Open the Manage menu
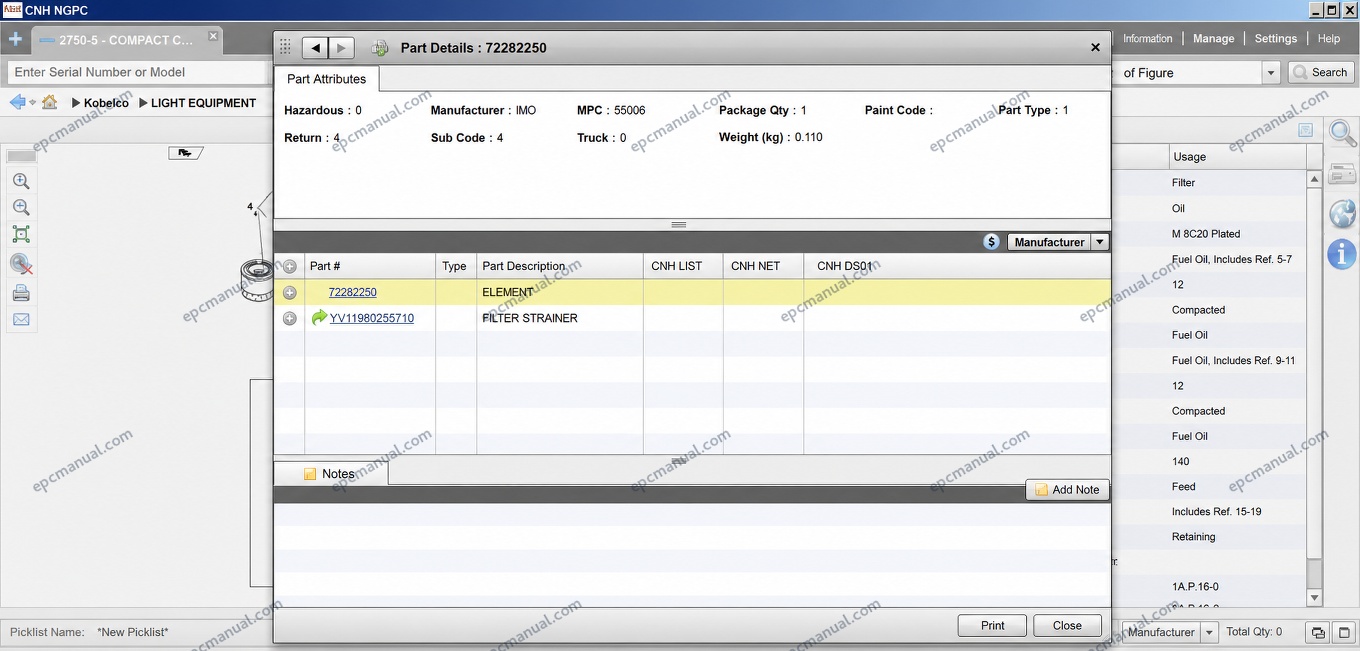Viewport: 1360px width, 651px height. tap(1213, 39)
